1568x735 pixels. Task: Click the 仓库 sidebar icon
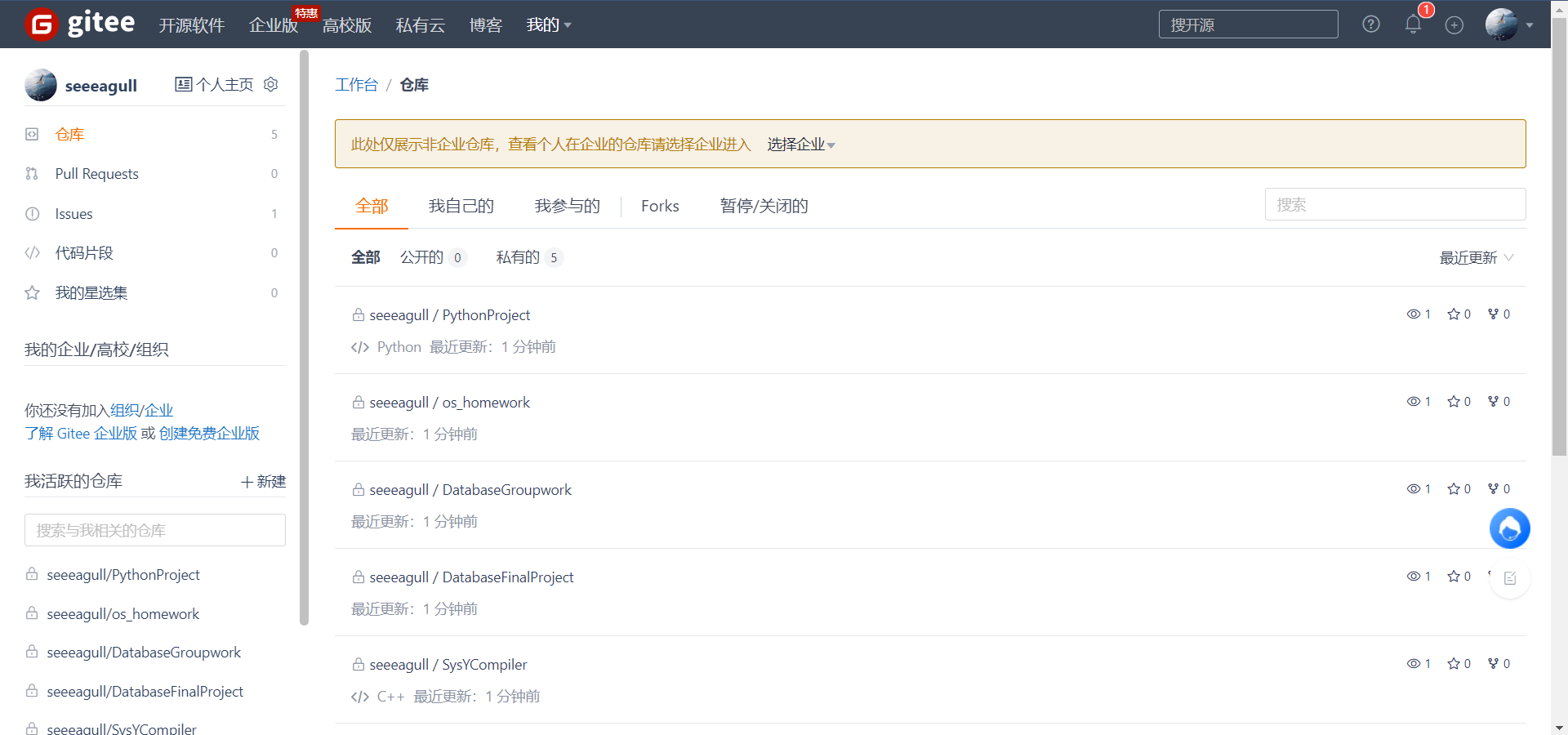click(32, 134)
